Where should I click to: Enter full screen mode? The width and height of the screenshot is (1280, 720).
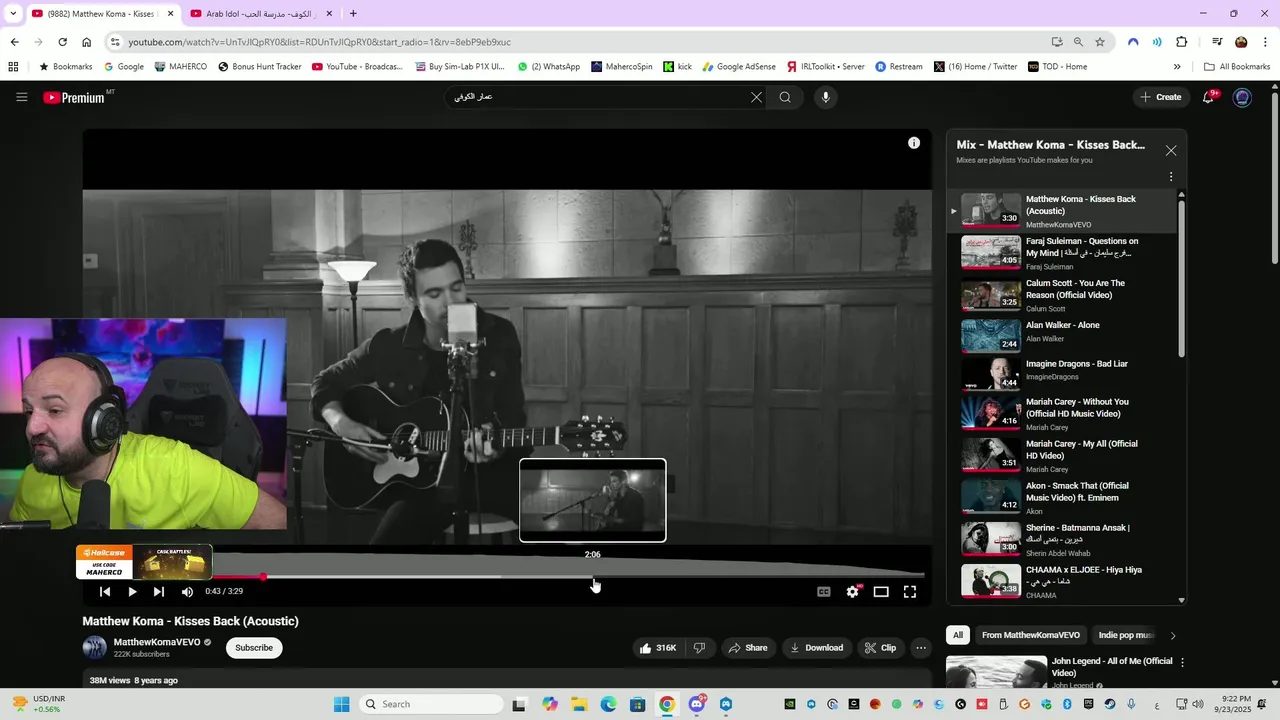(x=910, y=592)
